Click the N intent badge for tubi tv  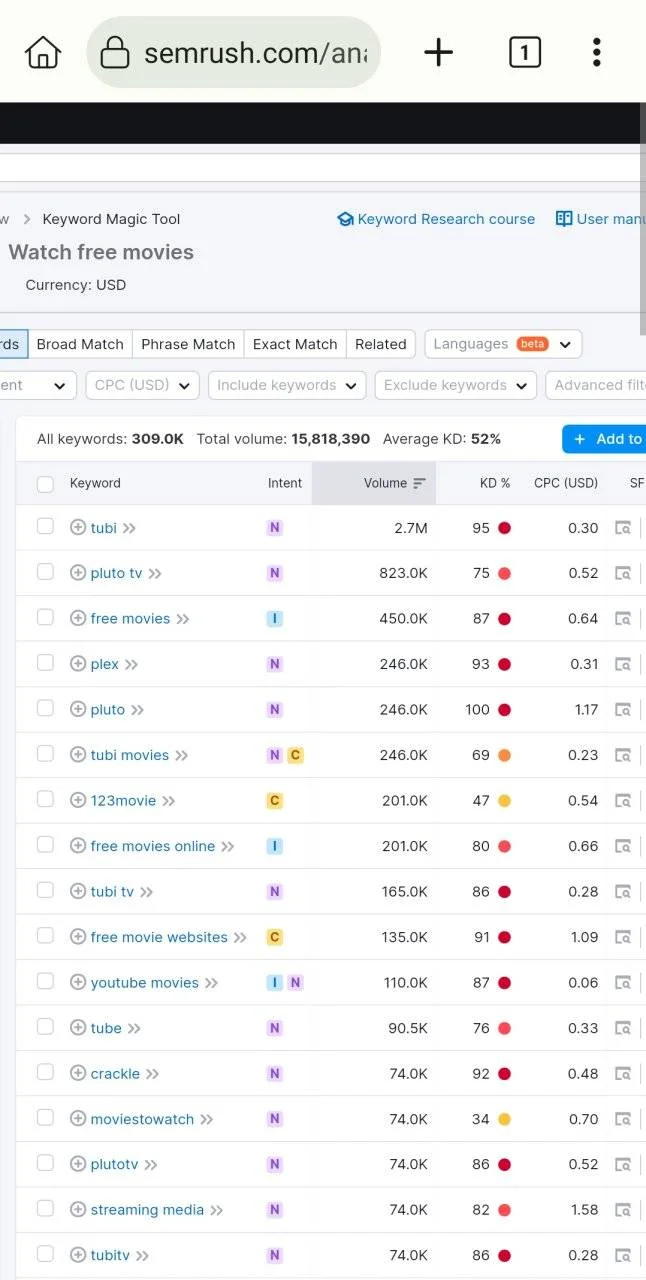click(x=275, y=891)
